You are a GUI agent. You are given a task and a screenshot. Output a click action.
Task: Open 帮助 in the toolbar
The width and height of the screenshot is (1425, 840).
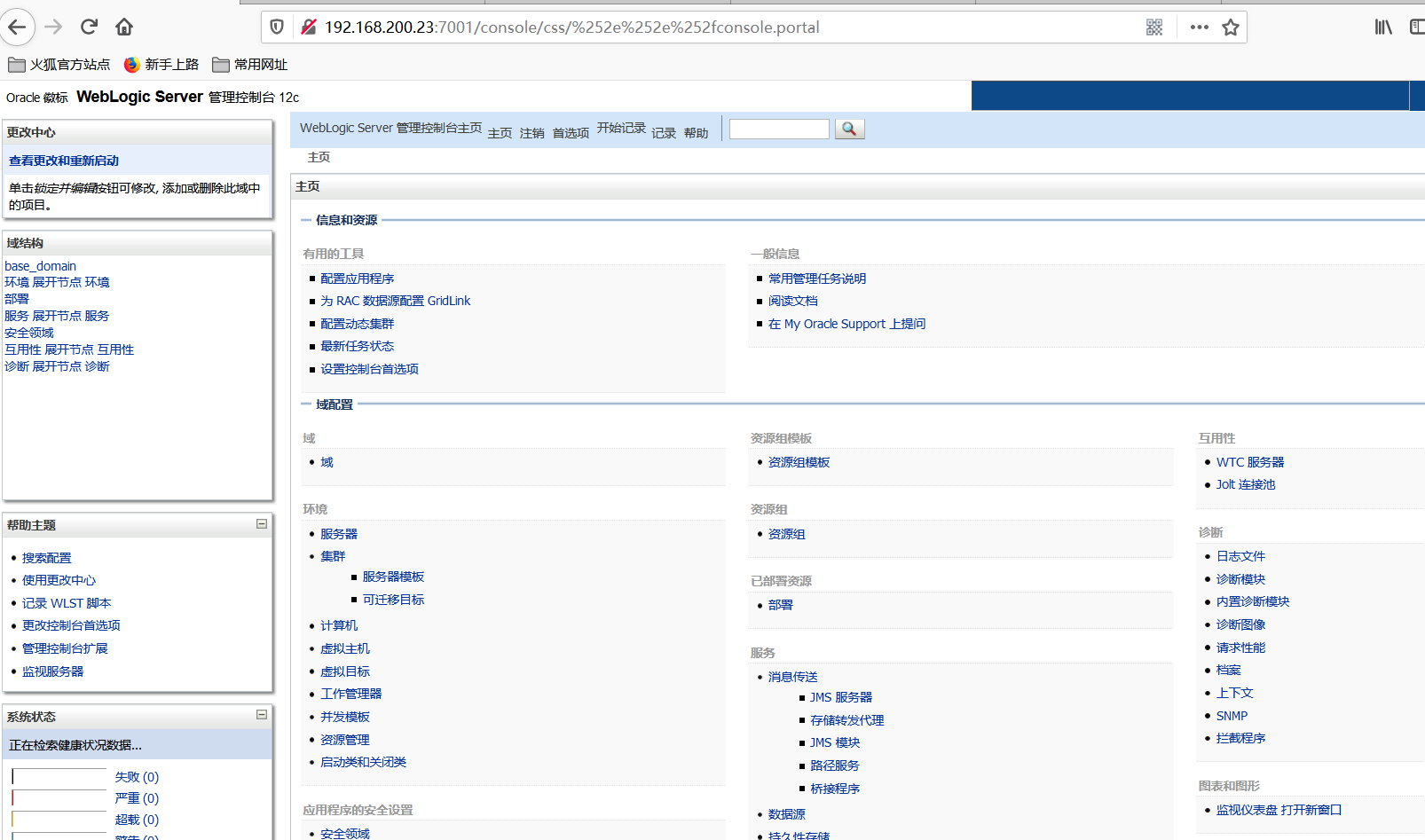point(697,133)
